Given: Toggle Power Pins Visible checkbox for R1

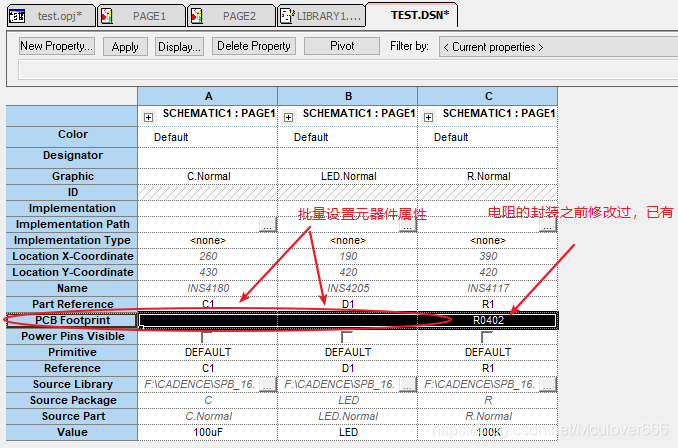Looking at the screenshot, I should [x=487, y=337].
